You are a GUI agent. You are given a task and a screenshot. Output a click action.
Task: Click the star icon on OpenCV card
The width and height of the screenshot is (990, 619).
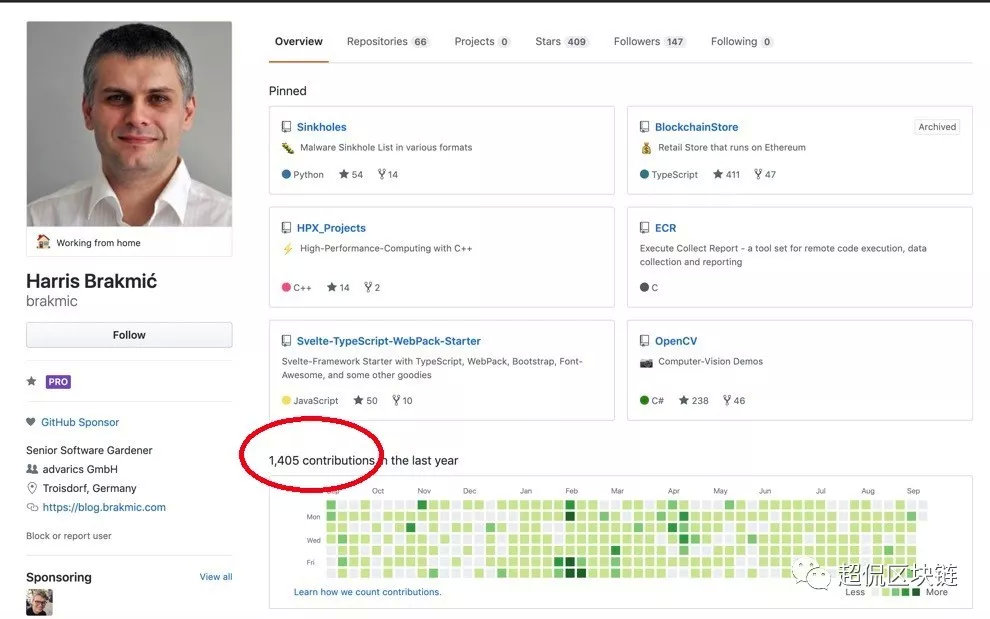pyautogui.click(x=684, y=400)
